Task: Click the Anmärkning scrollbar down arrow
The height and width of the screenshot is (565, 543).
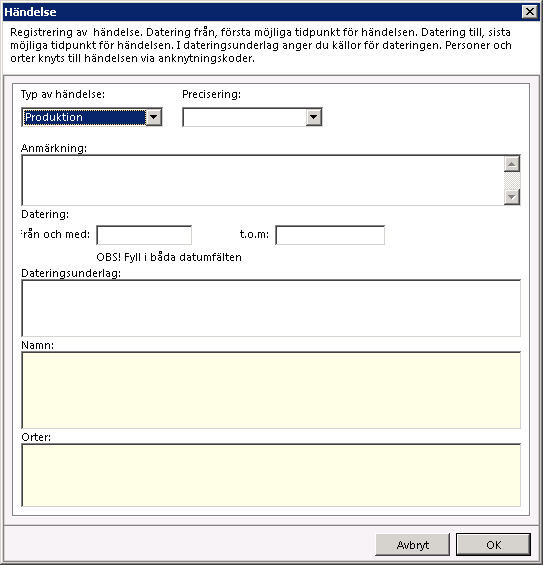Action: [x=512, y=197]
